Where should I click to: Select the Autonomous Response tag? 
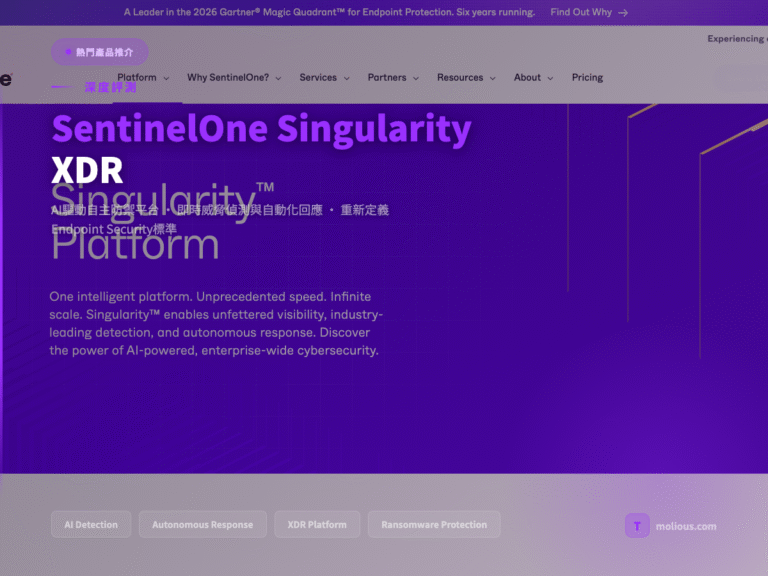click(x=202, y=525)
